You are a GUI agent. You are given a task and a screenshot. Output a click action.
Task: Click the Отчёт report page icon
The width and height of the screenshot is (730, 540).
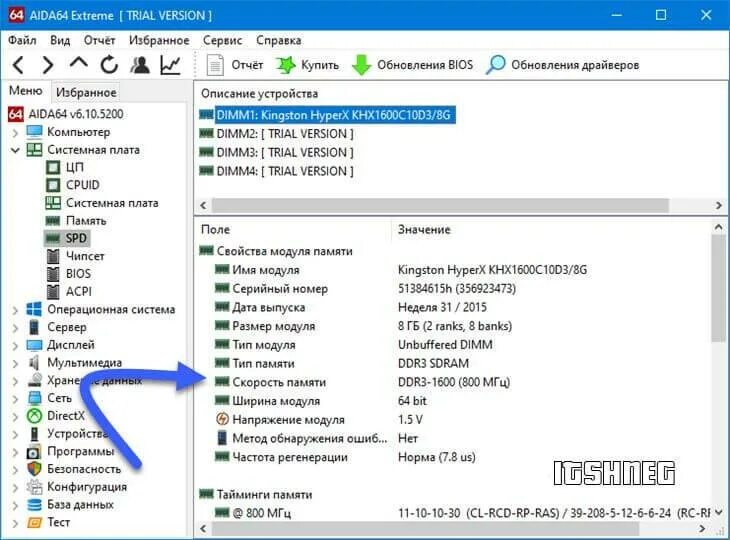click(215, 65)
